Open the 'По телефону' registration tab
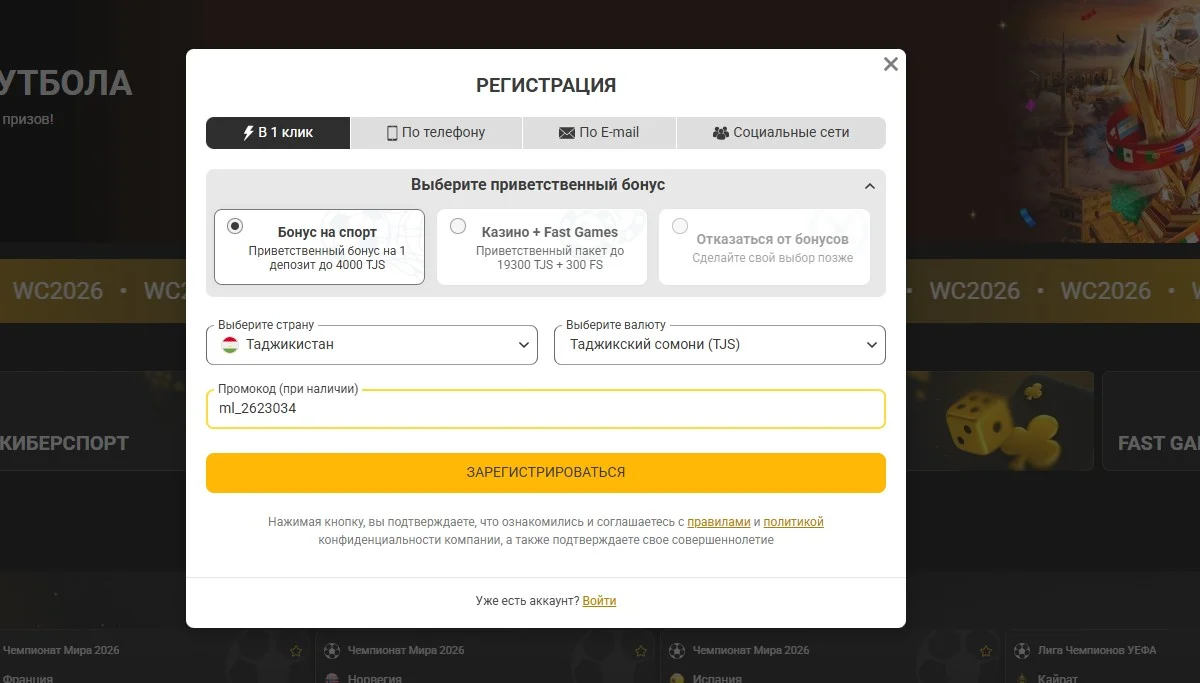1200x683 pixels. tap(436, 132)
